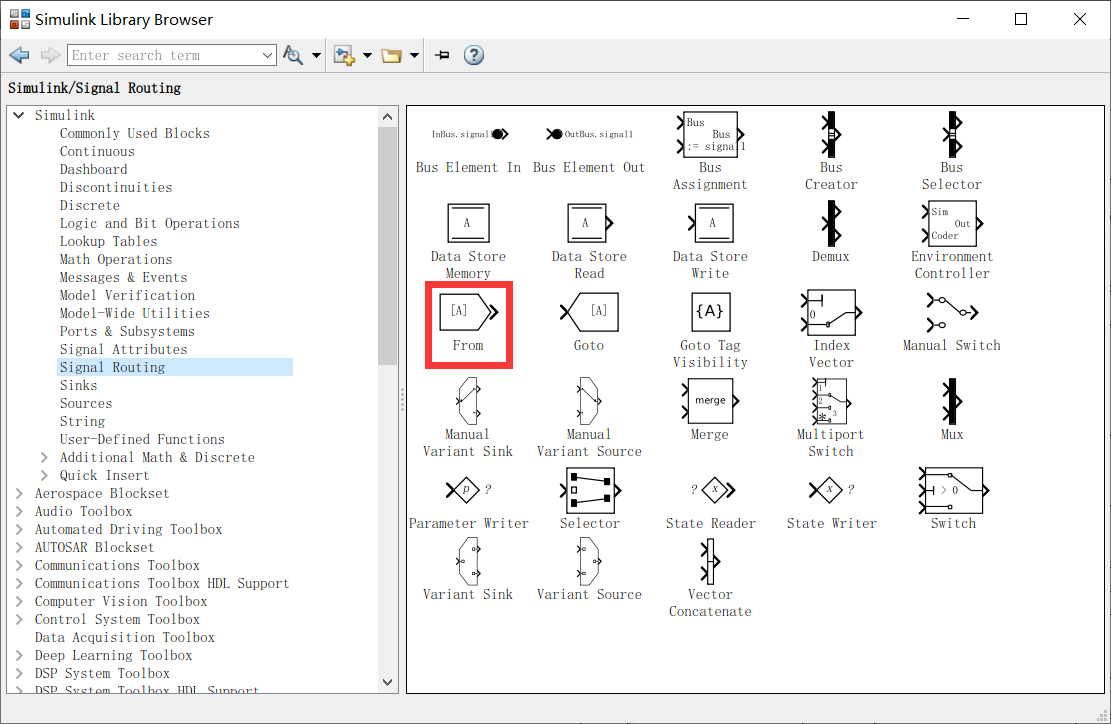This screenshot has width=1111, height=724.
Task: Click the open folder toolbar icon
Action: tap(391, 55)
